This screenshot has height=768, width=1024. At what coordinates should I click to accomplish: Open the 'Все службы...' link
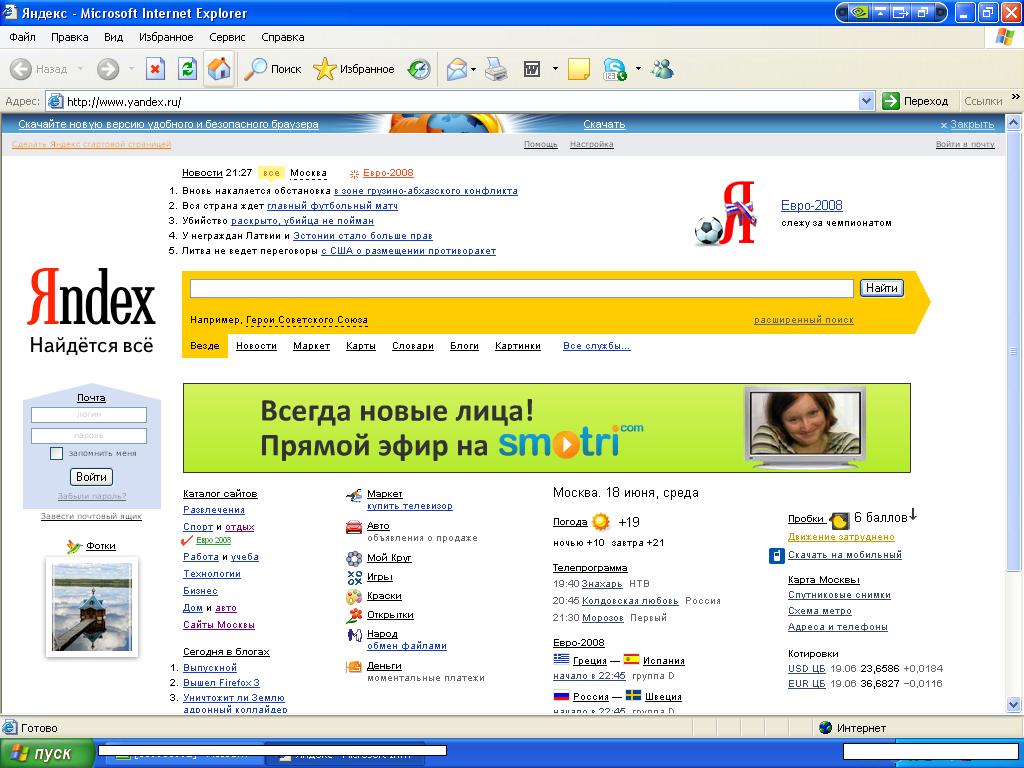pos(596,346)
